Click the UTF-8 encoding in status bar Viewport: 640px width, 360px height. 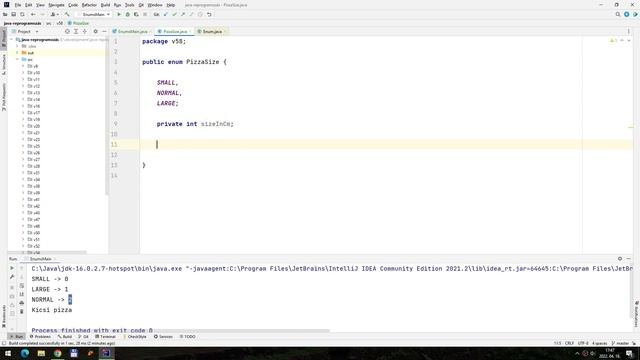point(583,344)
